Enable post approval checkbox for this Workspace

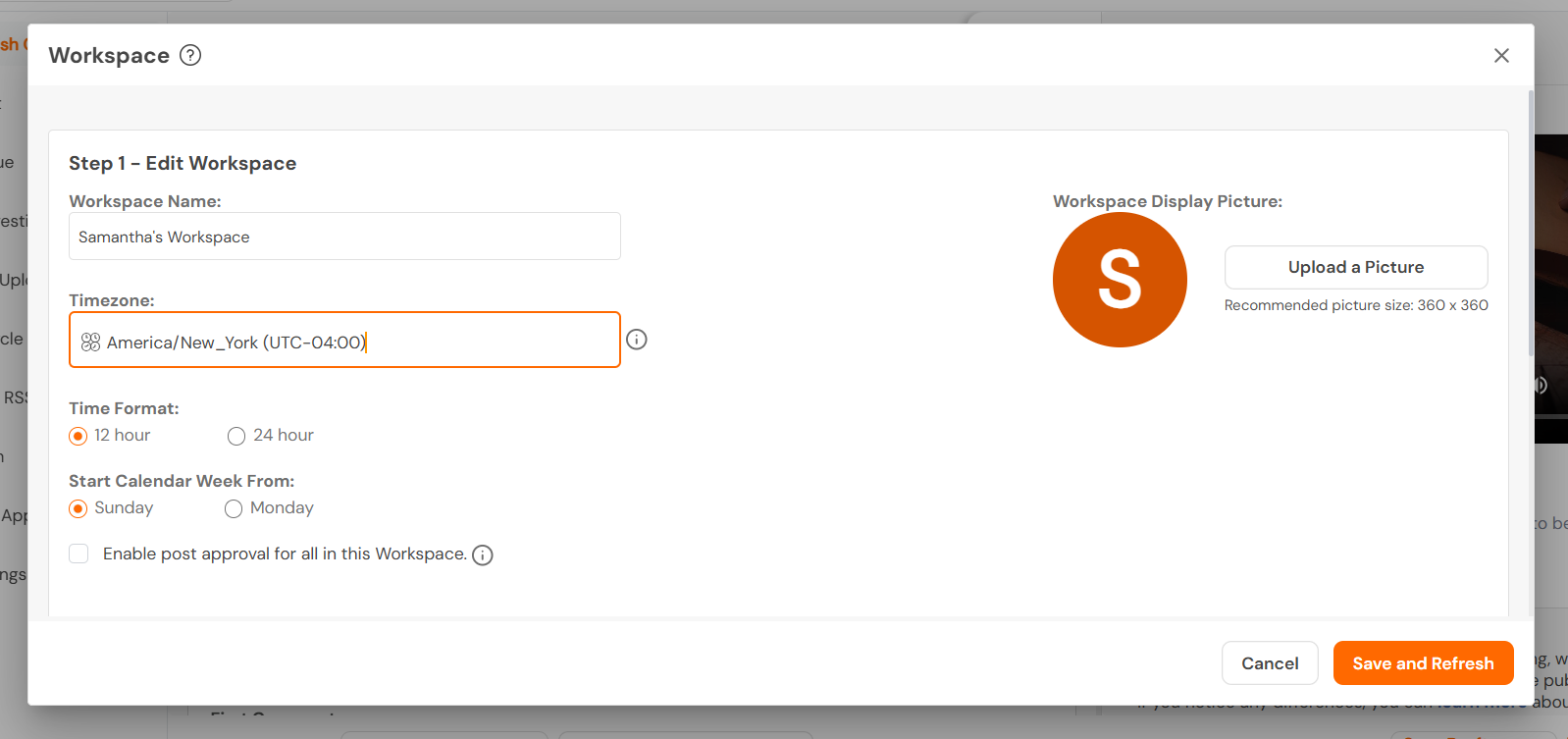[x=78, y=554]
